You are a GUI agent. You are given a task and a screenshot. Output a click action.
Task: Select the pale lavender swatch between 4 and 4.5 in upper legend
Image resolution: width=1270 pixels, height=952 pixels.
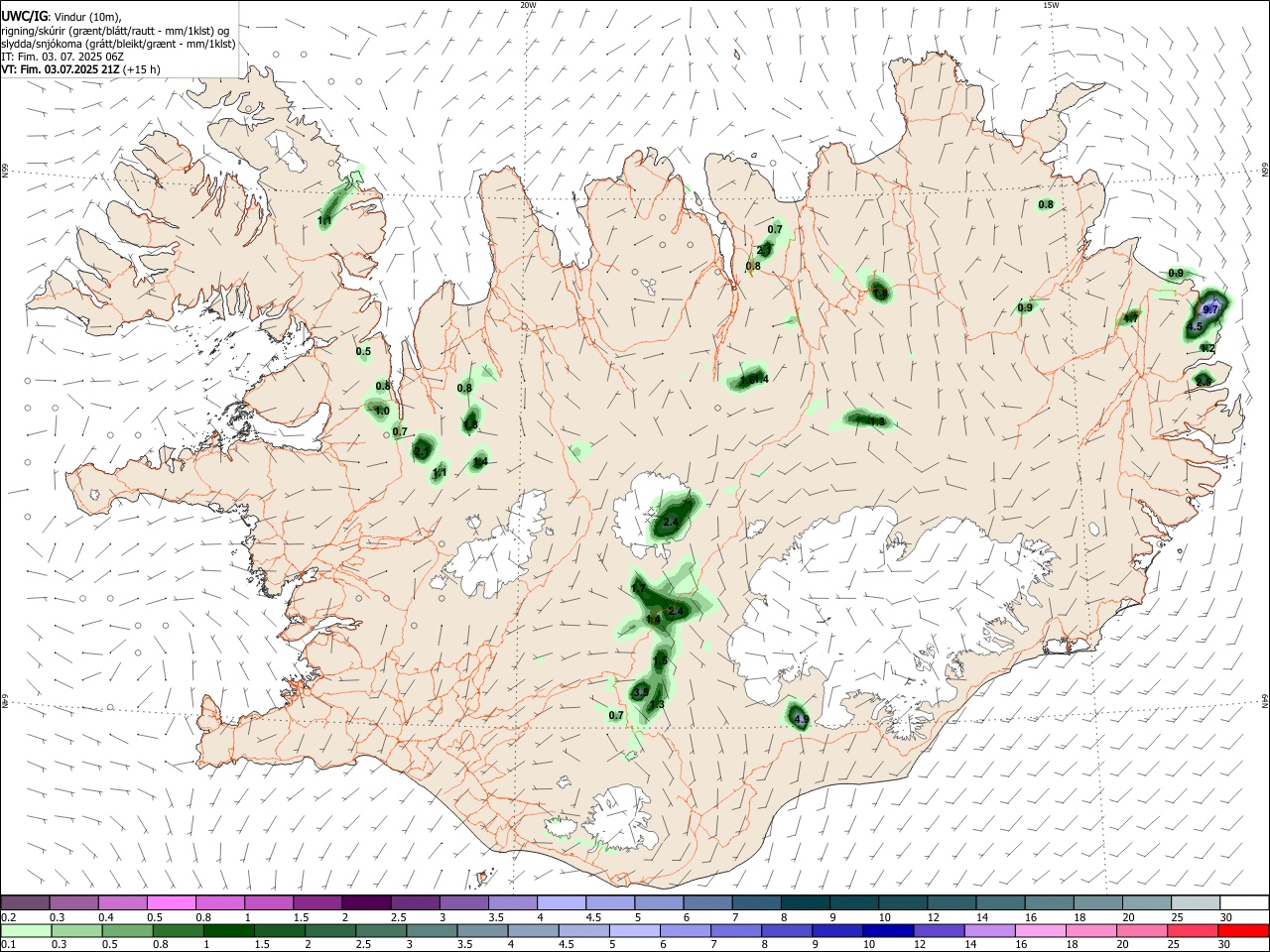[562, 902]
